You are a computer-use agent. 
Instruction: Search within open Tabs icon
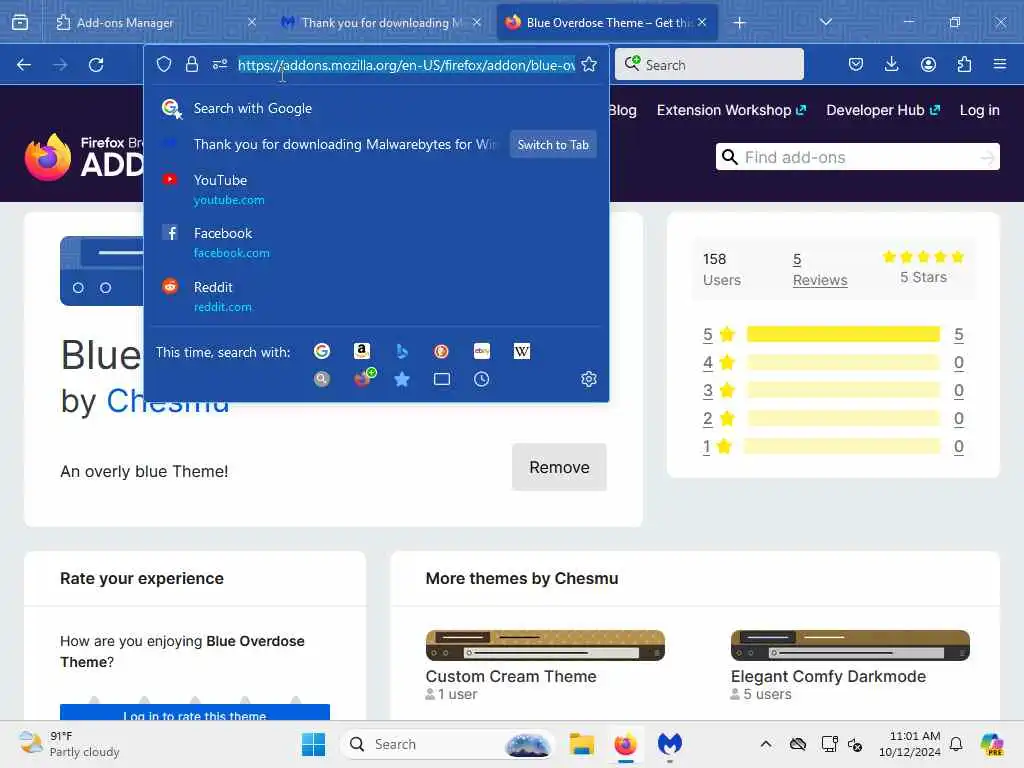tap(441, 379)
